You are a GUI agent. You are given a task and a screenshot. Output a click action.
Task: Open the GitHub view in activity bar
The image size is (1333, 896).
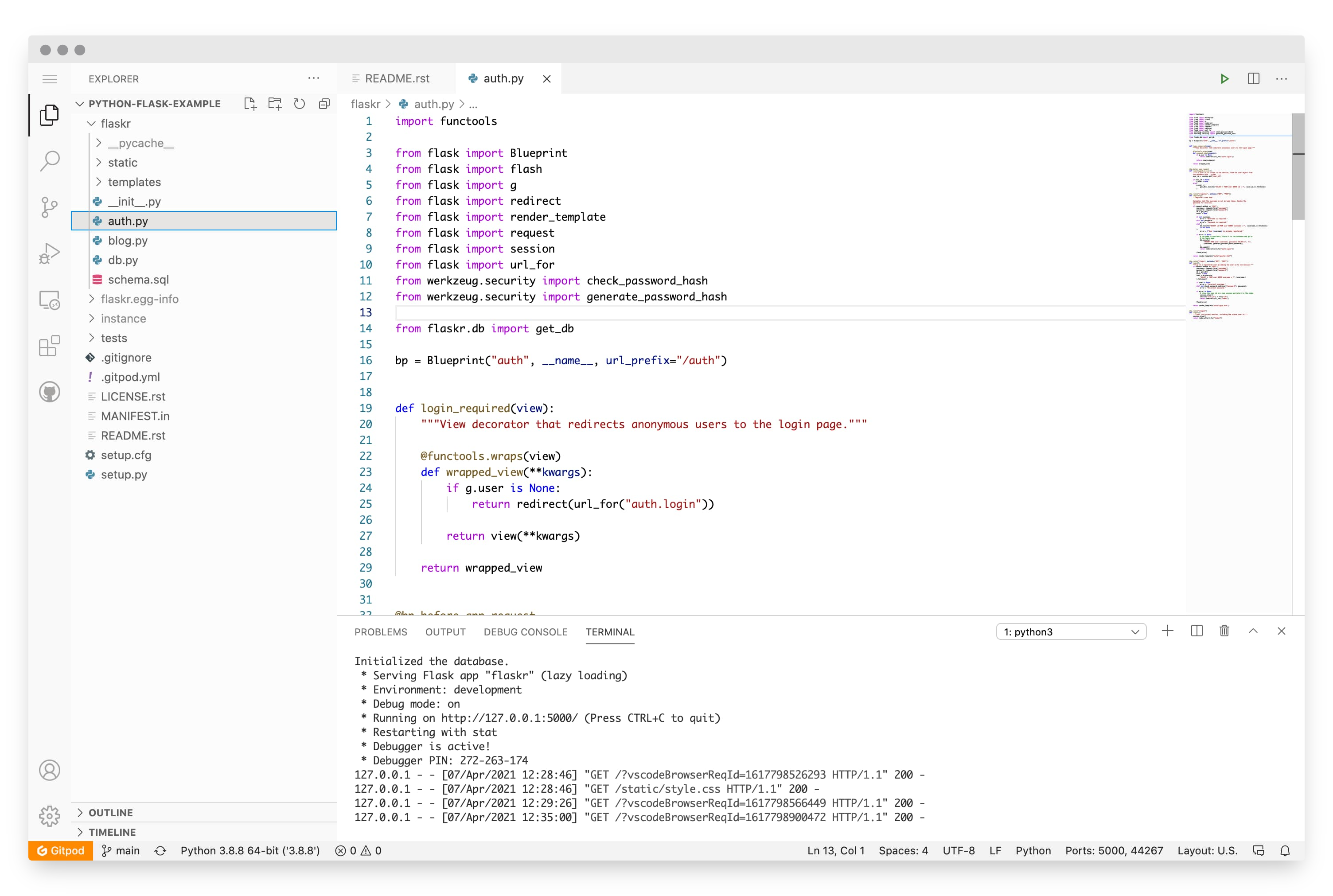pyautogui.click(x=50, y=392)
